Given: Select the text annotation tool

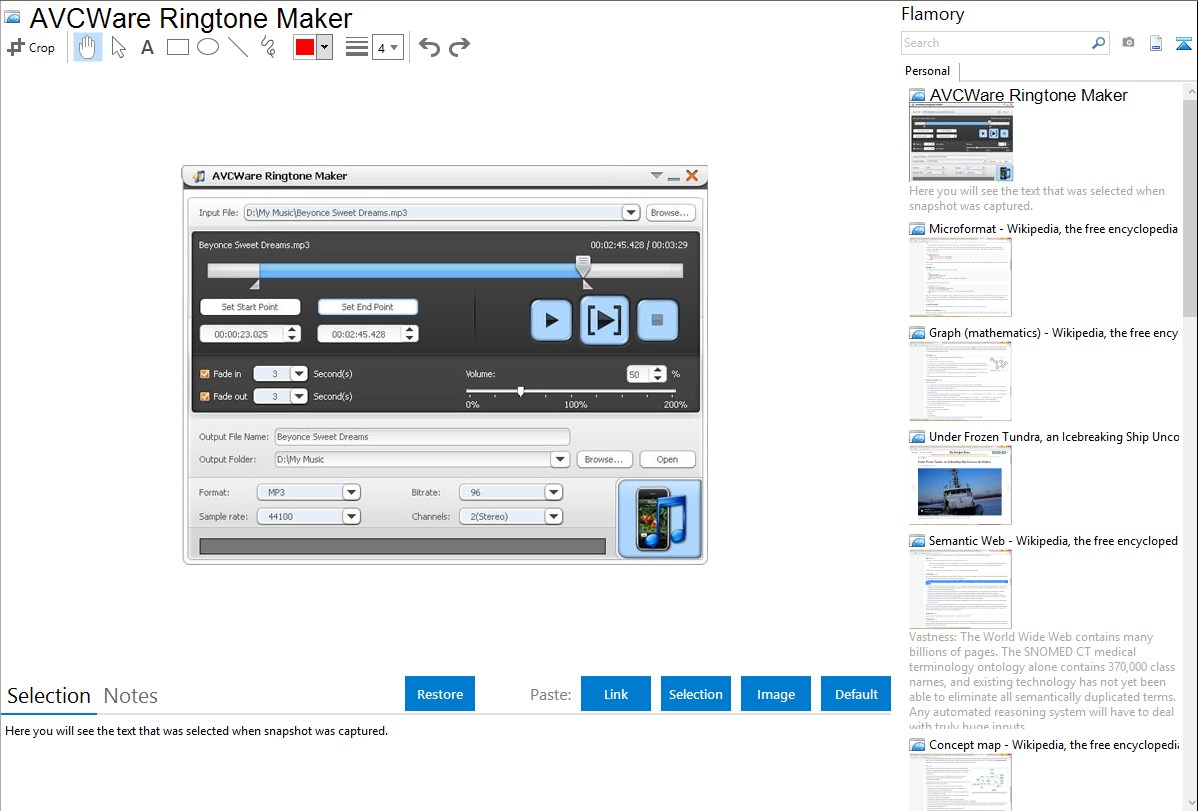Looking at the screenshot, I should point(147,47).
